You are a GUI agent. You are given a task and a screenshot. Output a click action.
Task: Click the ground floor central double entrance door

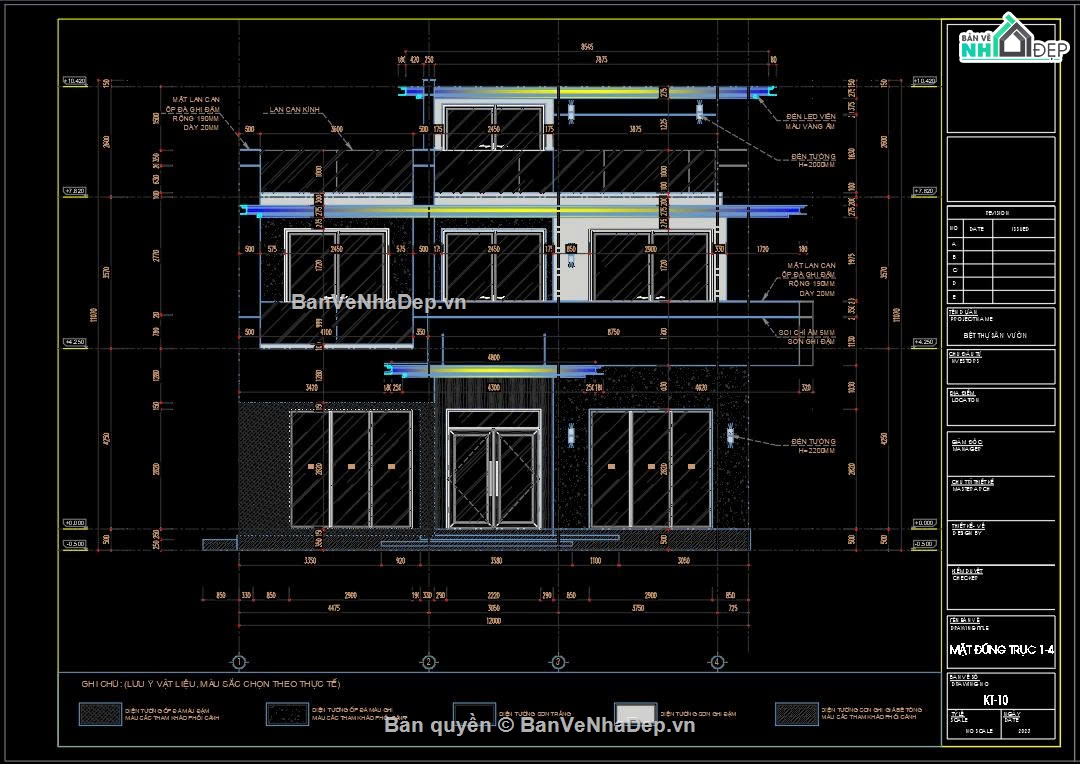(x=491, y=476)
